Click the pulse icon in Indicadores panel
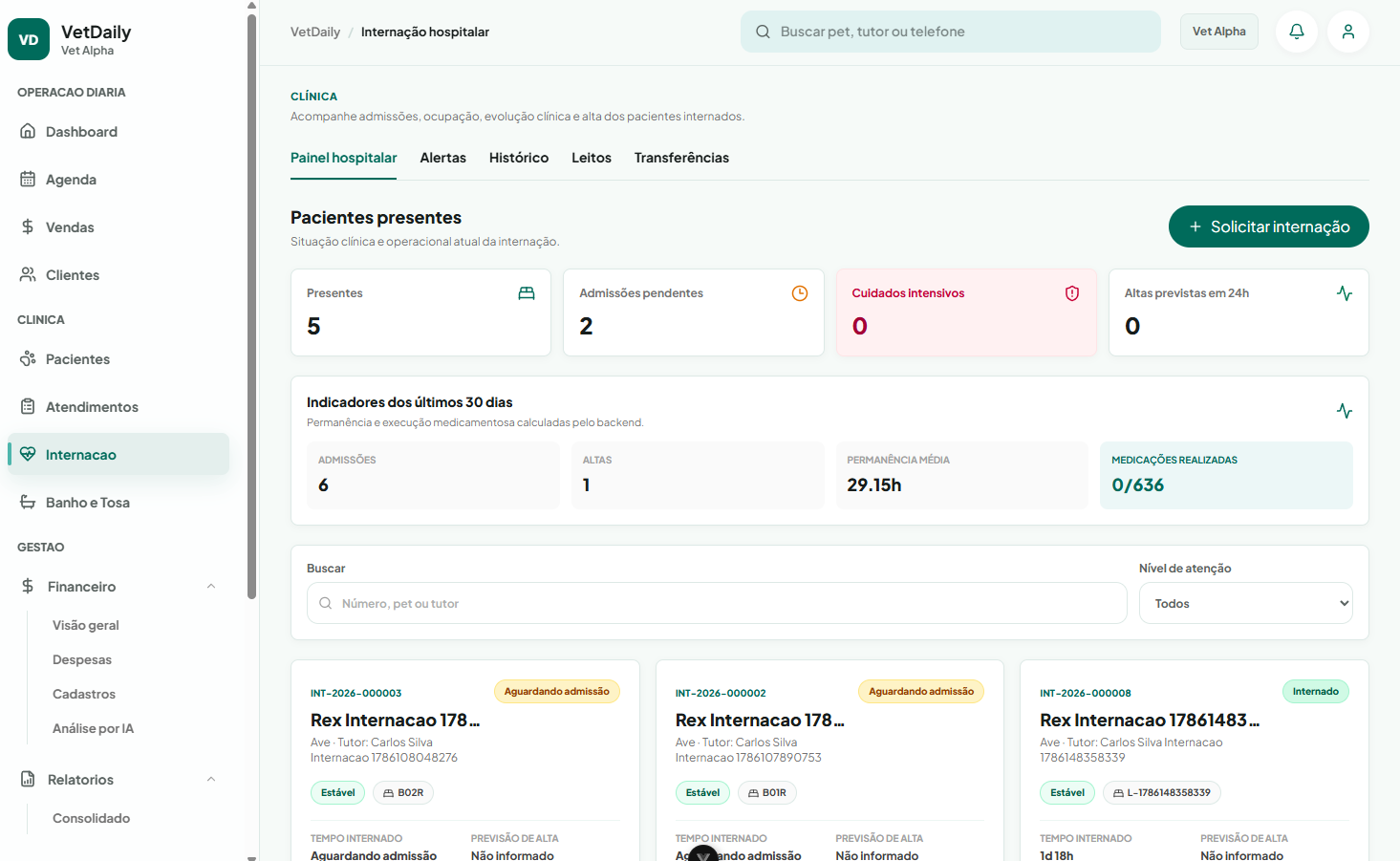 [1345, 411]
